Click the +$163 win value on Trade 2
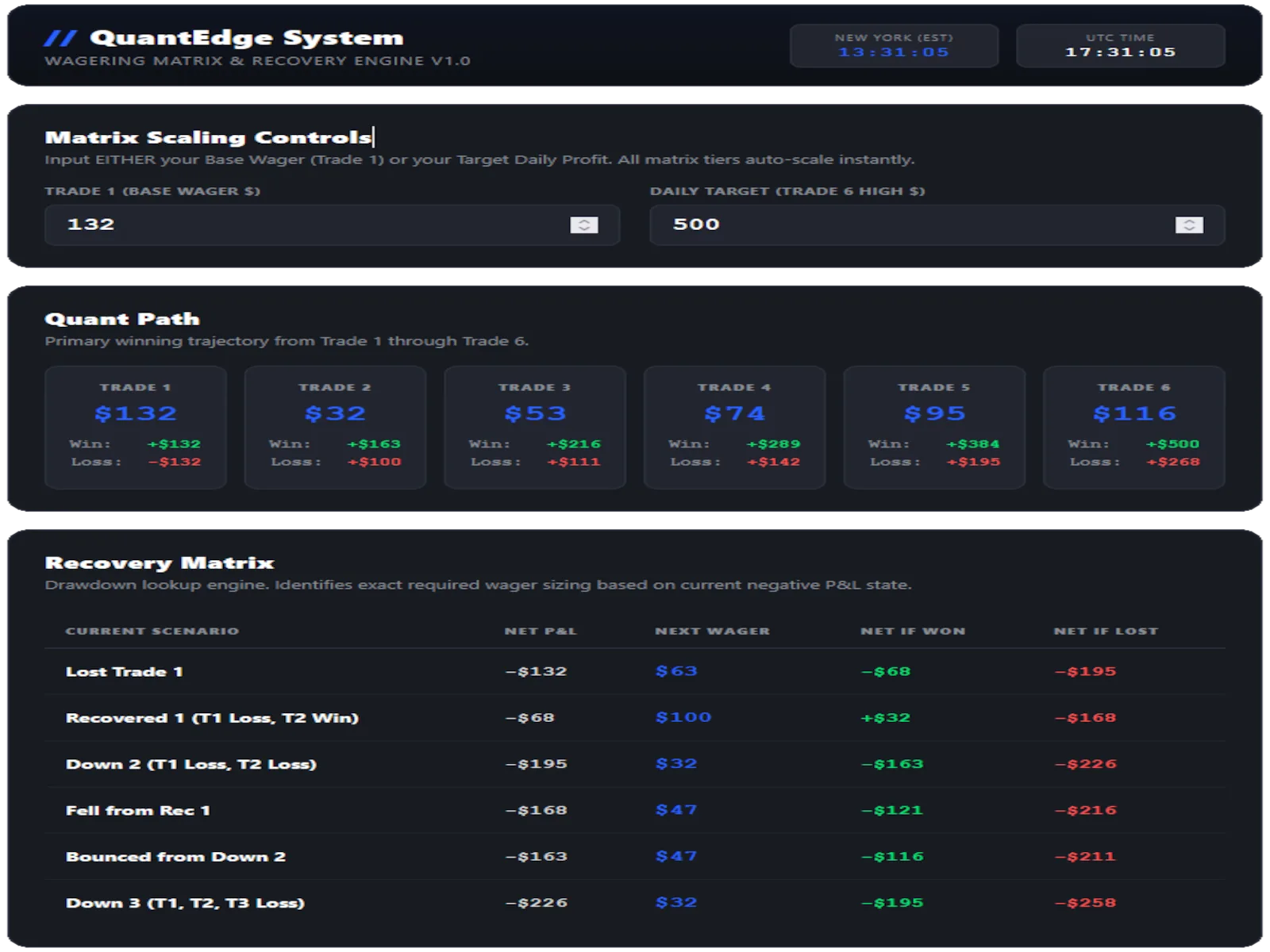Viewport: 1270px width, 952px height. point(374,444)
